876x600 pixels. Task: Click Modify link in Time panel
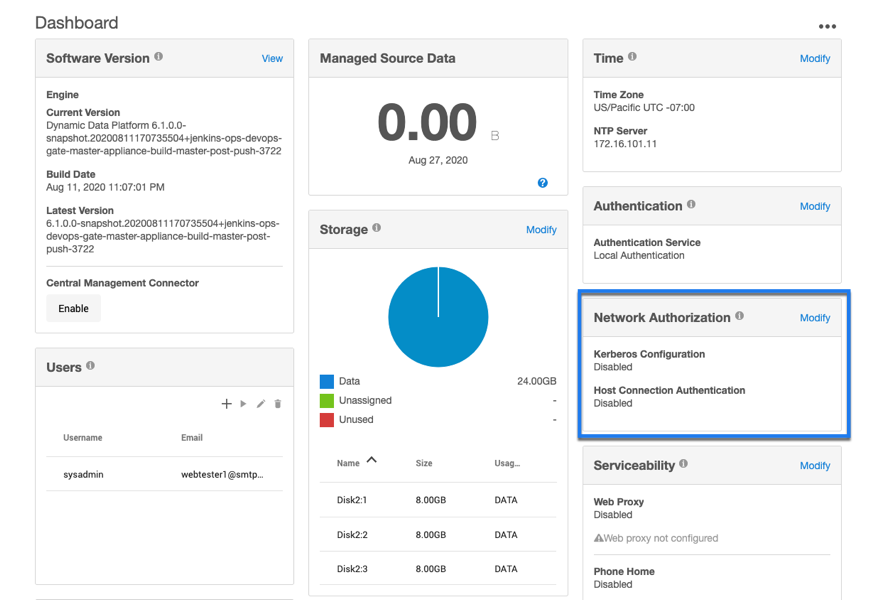tap(815, 58)
